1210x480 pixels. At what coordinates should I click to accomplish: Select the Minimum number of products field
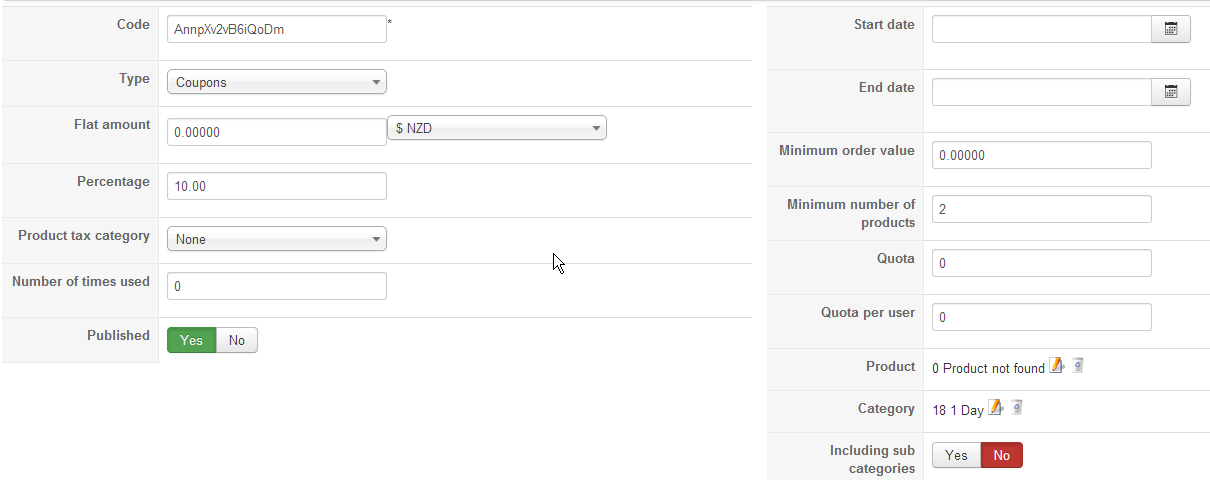pyautogui.click(x=1041, y=209)
